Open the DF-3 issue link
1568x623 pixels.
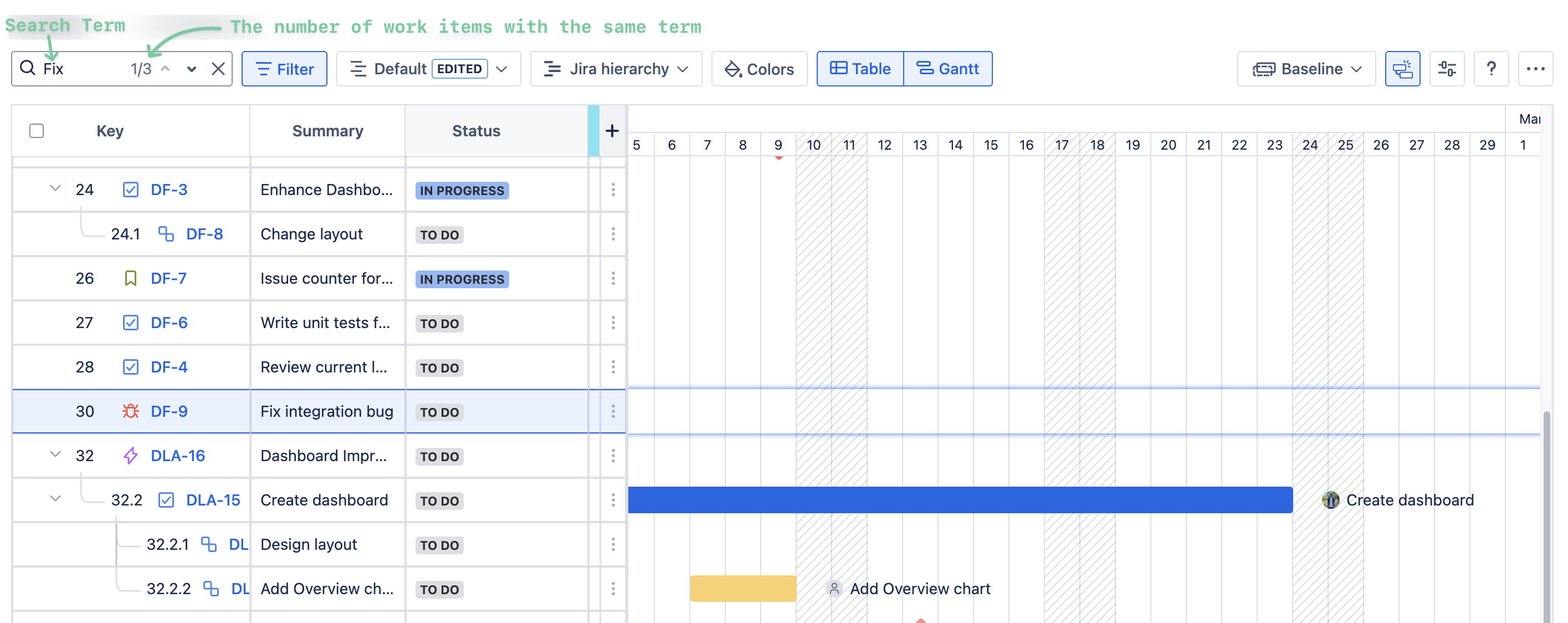pyautogui.click(x=168, y=190)
